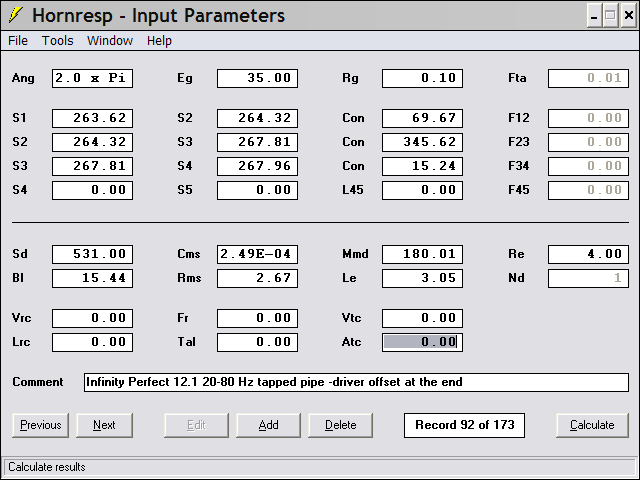Select the Re field with 4.00

[588, 254]
